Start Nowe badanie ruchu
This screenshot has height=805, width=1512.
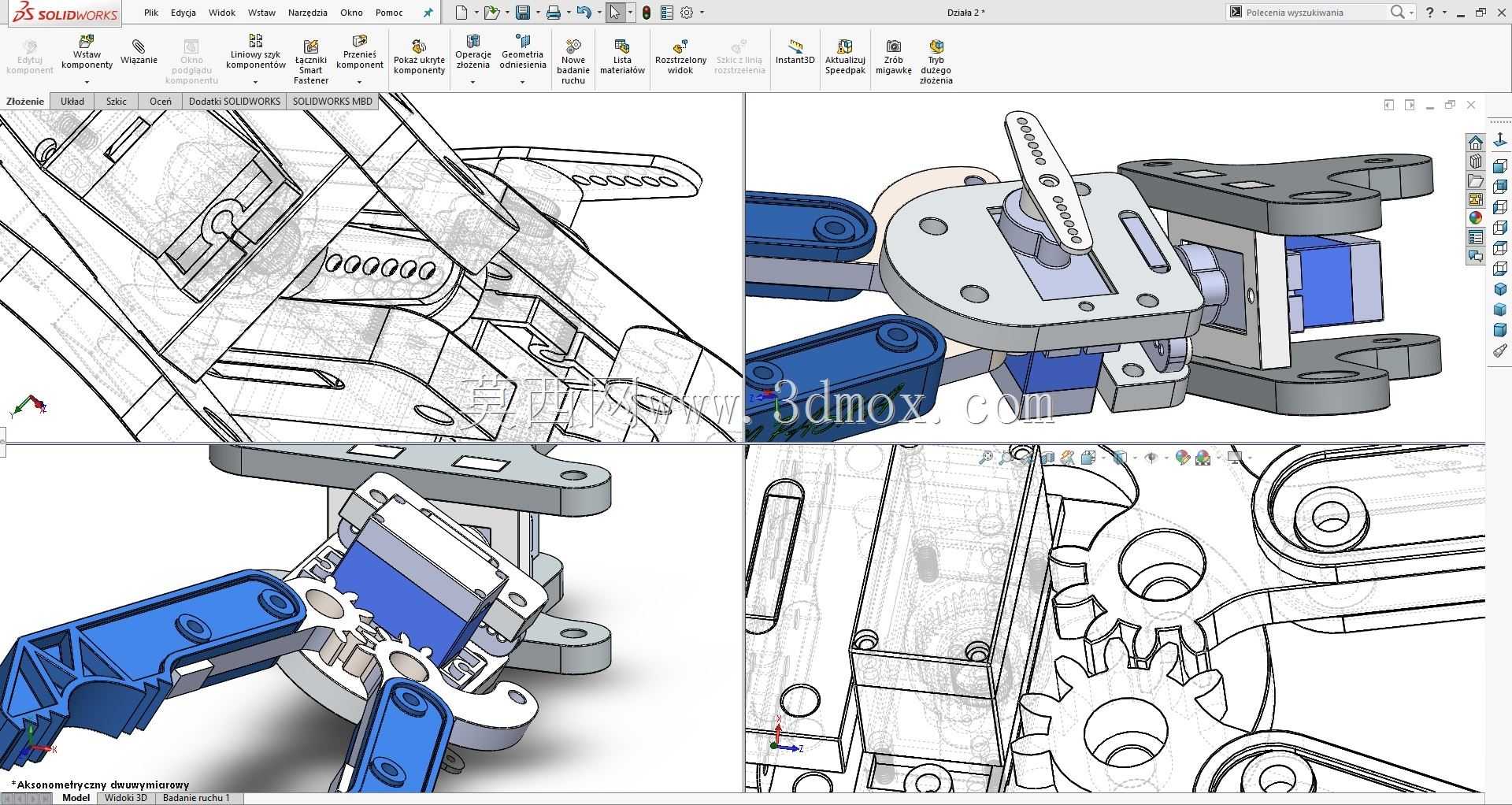click(x=573, y=62)
